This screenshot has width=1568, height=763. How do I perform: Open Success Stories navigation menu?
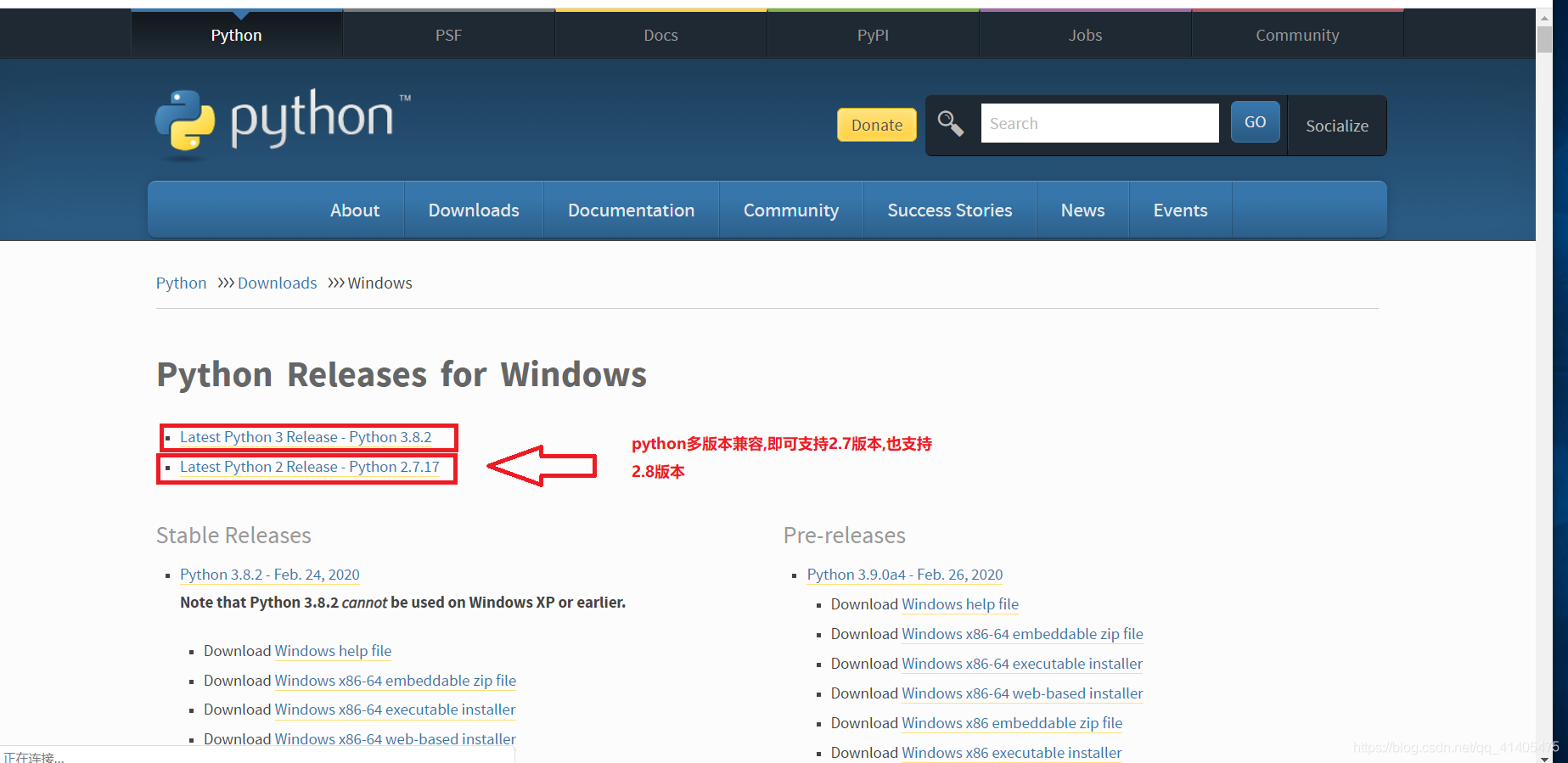click(x=950, y=210)
